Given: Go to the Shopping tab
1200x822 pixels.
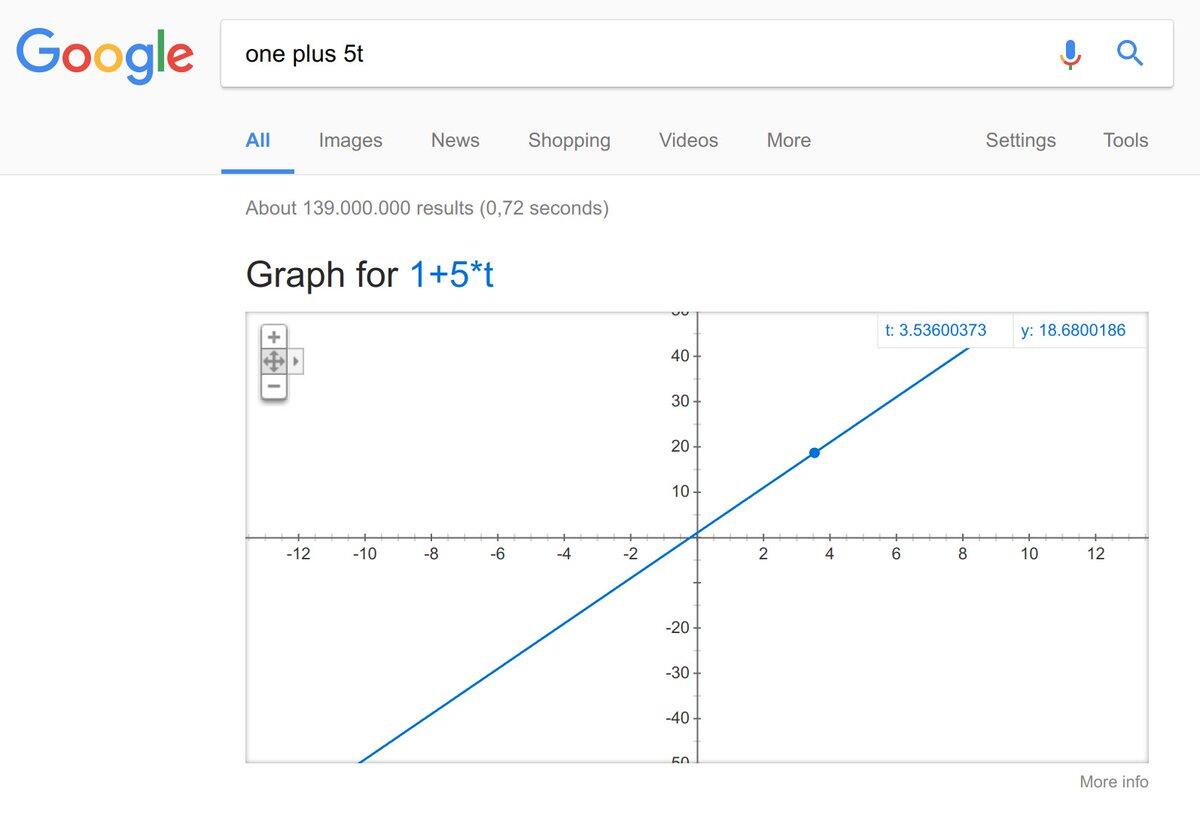Looking at the screenshot, I should point(569,141).
